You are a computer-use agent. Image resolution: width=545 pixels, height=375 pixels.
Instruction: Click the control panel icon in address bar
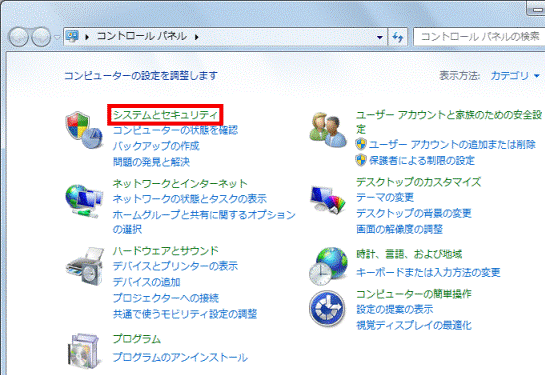[x=72, y=36]
